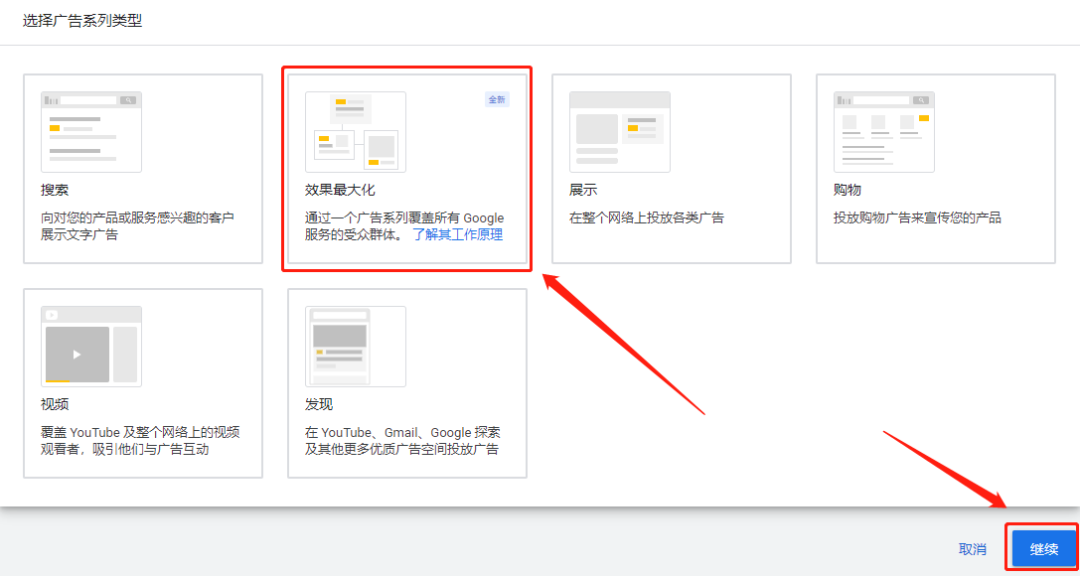The width and height of the screenshot is (1080, 576).
Task: Pick the 发现 campaign type title
Action: pyautogui.click(x=319, y=404)
